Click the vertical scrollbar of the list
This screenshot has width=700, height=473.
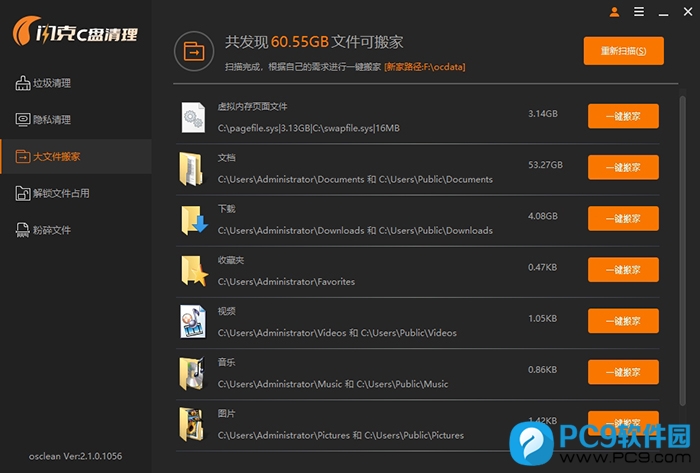pos(682,250)
